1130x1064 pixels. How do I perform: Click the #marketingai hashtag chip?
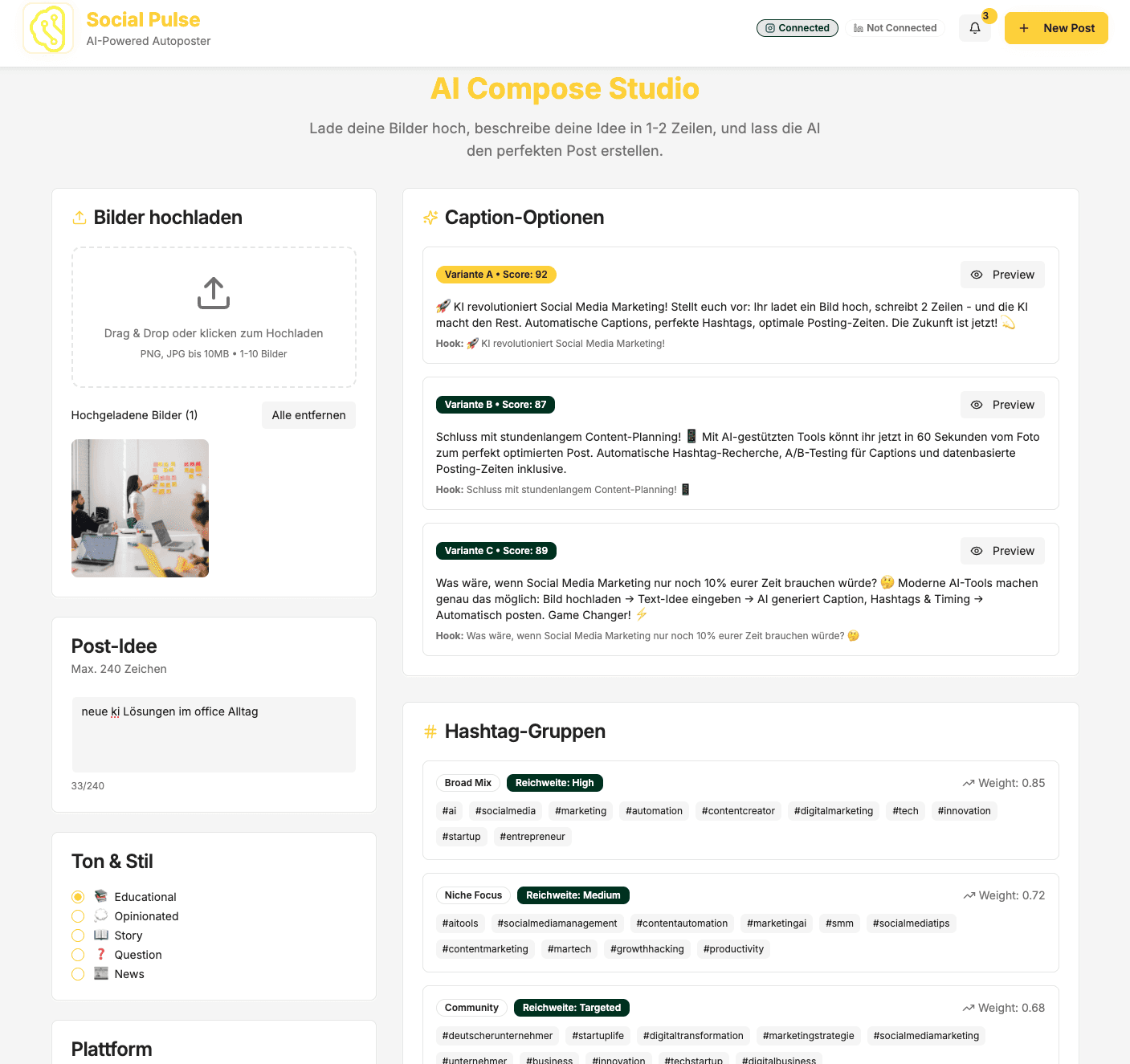point(777,923)
